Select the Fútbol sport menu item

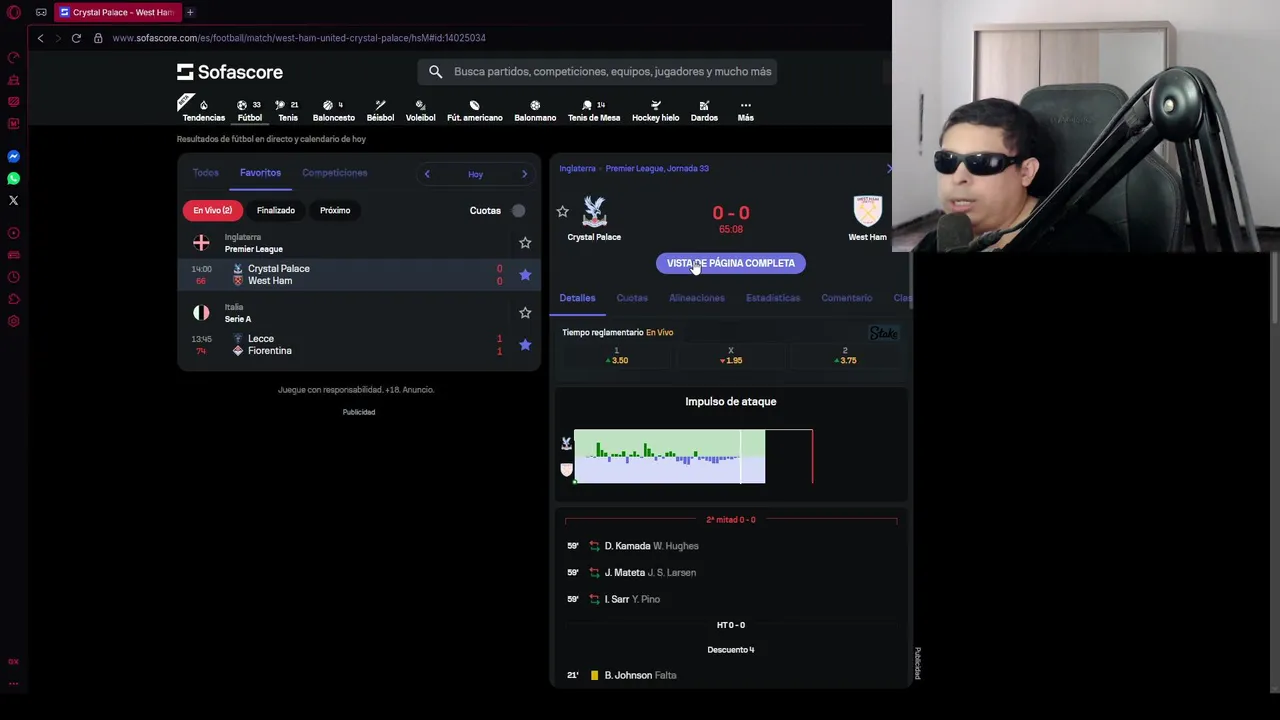click(x=249, y=110)
